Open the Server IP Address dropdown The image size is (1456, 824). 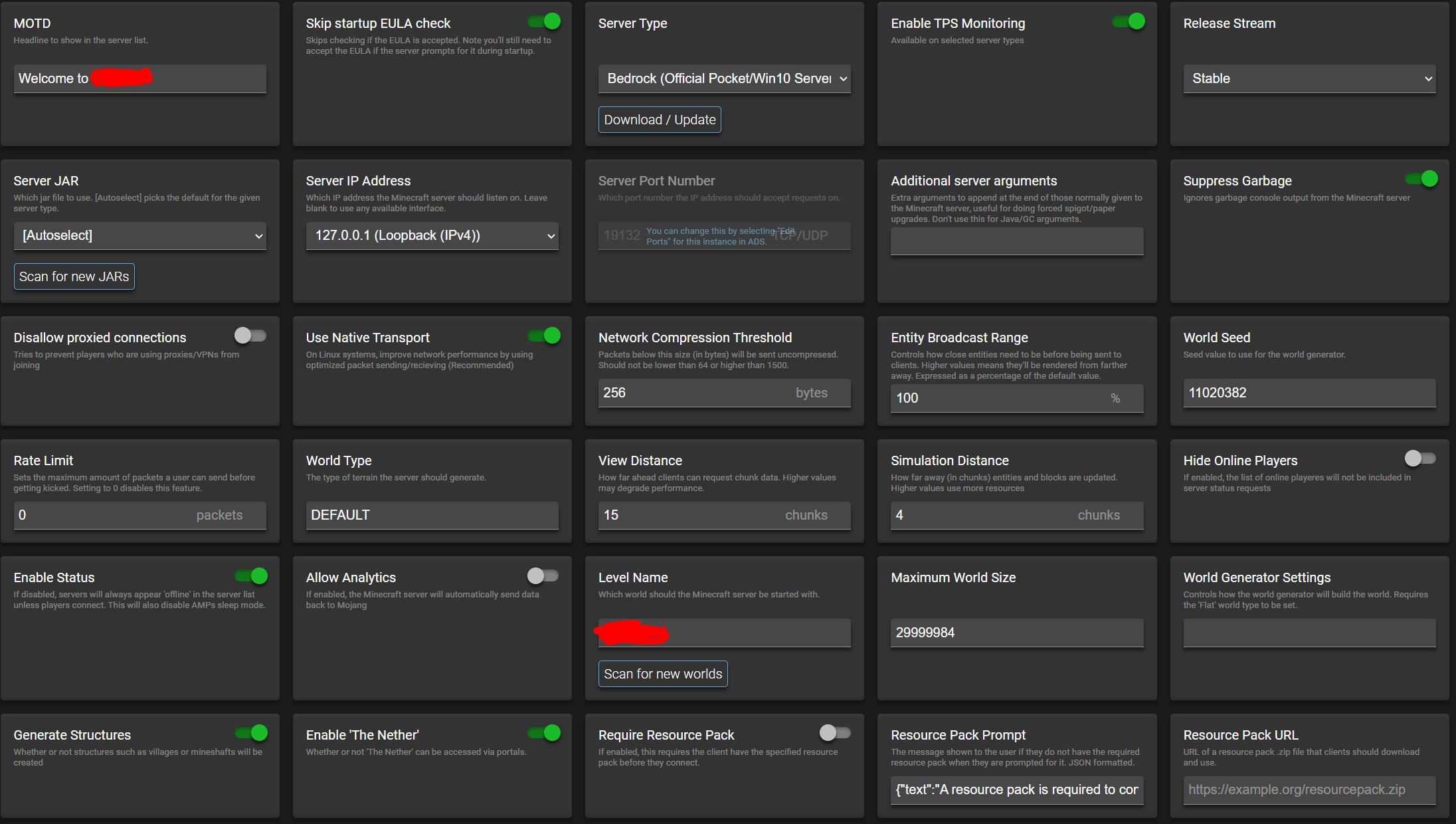(x=432, y=235)
